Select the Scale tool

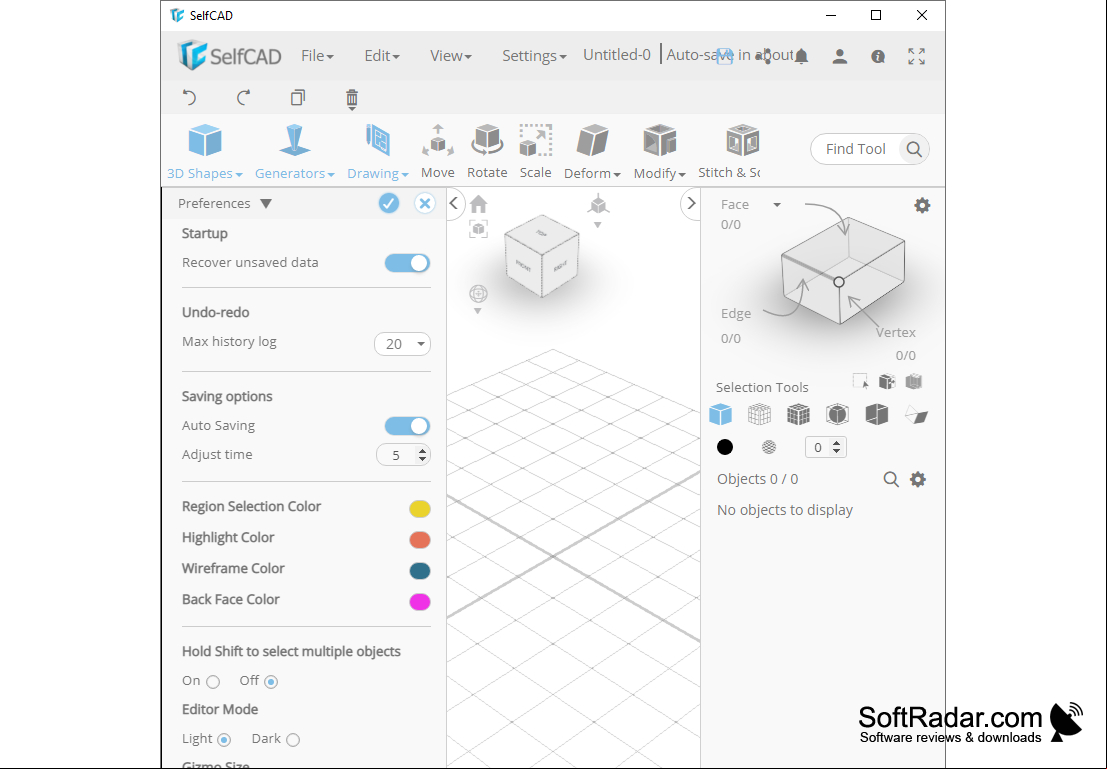(535, 151)
